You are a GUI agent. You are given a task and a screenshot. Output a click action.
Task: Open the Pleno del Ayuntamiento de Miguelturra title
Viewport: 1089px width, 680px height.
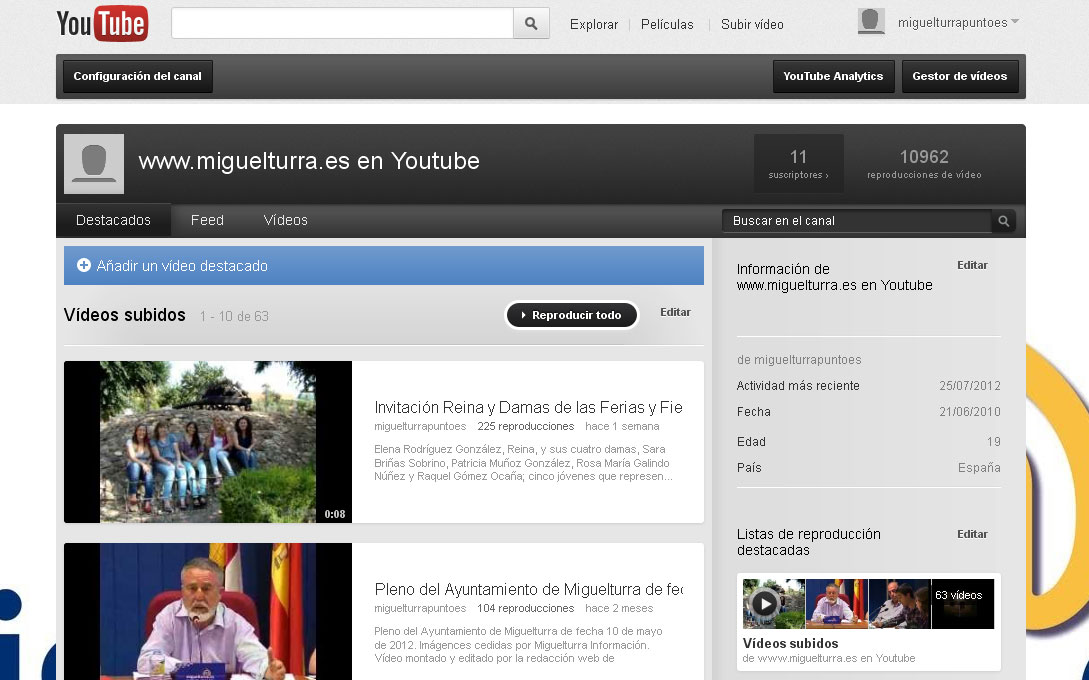point(529,589)
